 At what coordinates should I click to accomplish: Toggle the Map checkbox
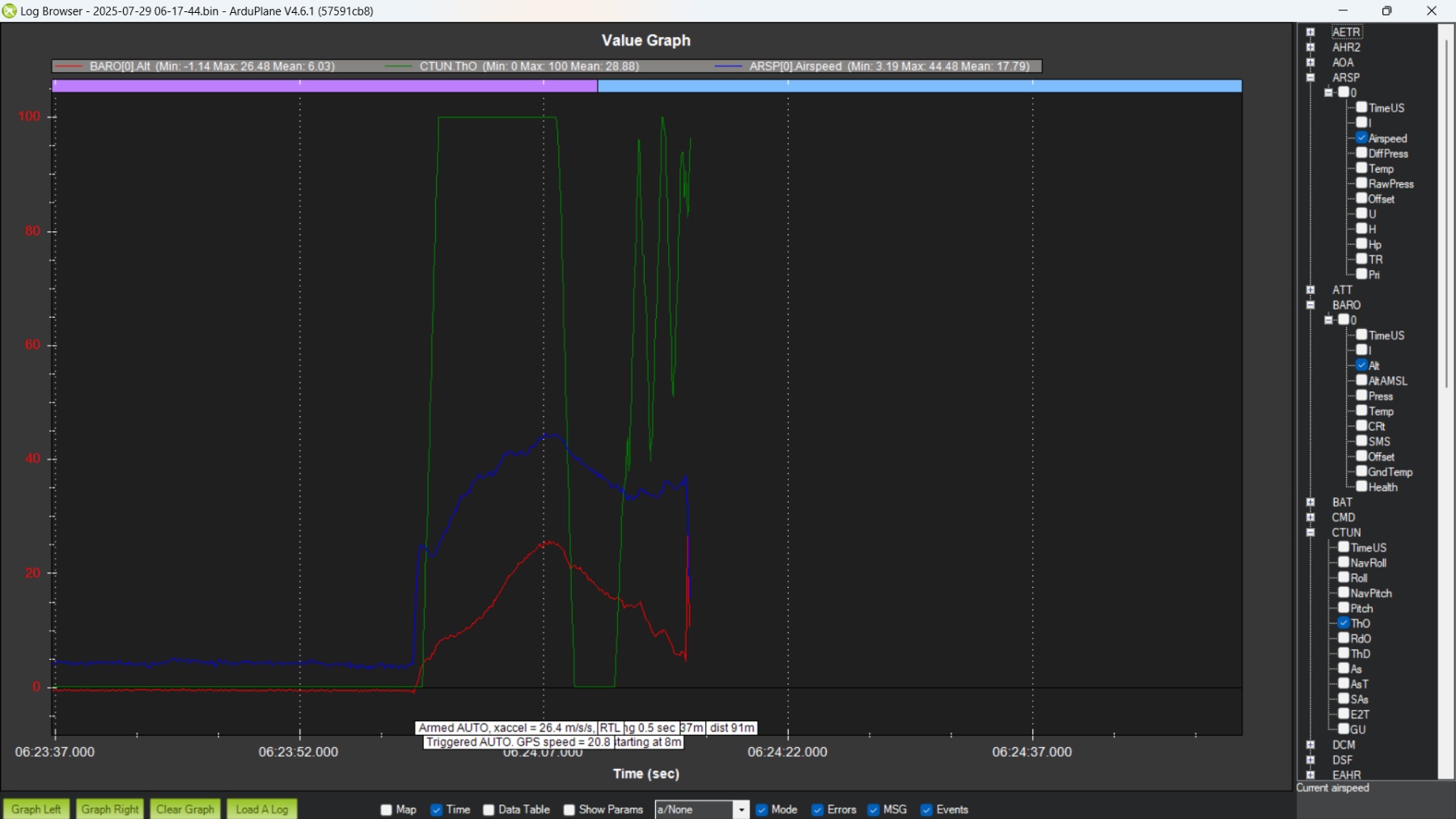(387, 809)
